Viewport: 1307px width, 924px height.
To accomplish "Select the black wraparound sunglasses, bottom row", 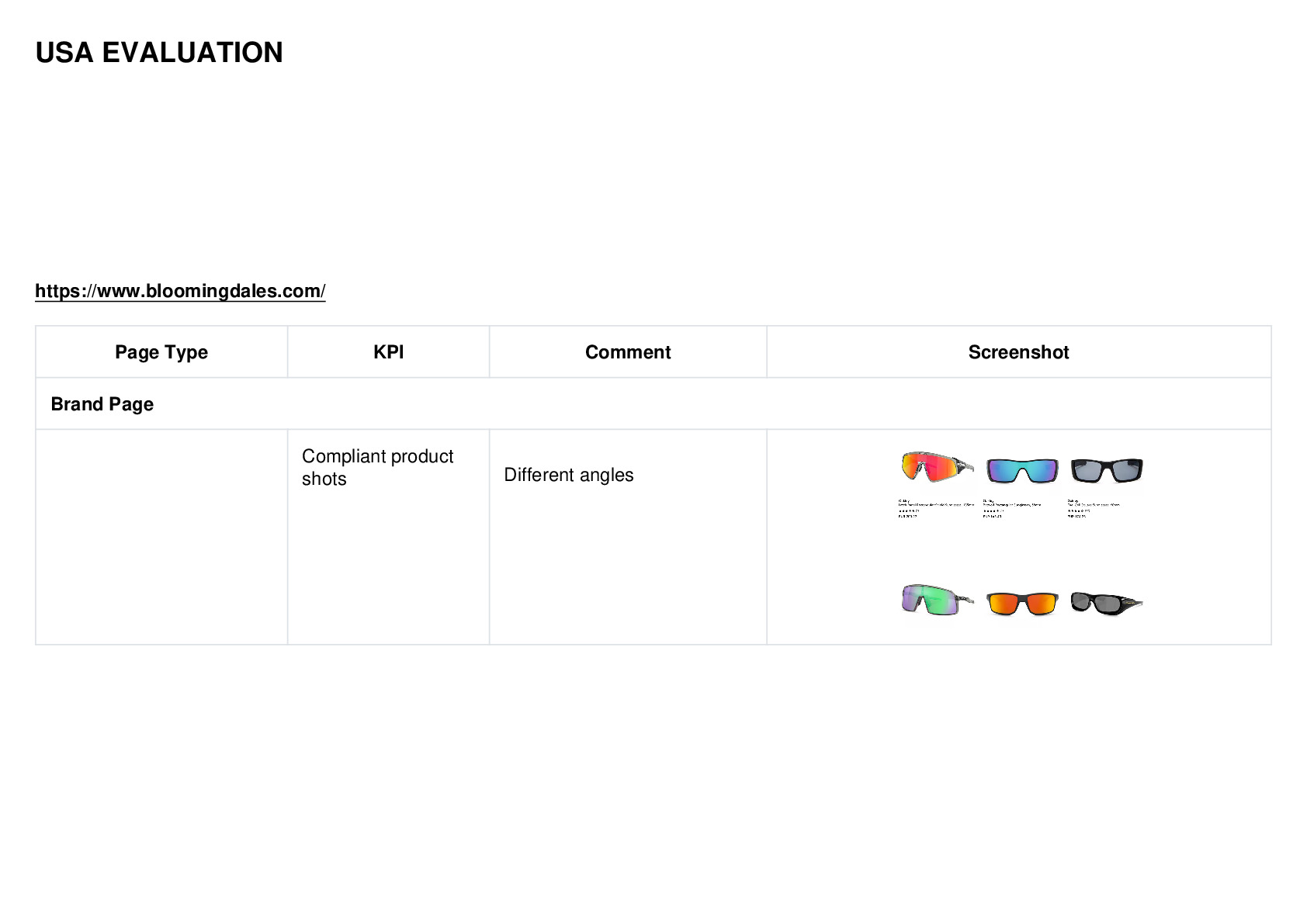I will tap(1107, 603).
